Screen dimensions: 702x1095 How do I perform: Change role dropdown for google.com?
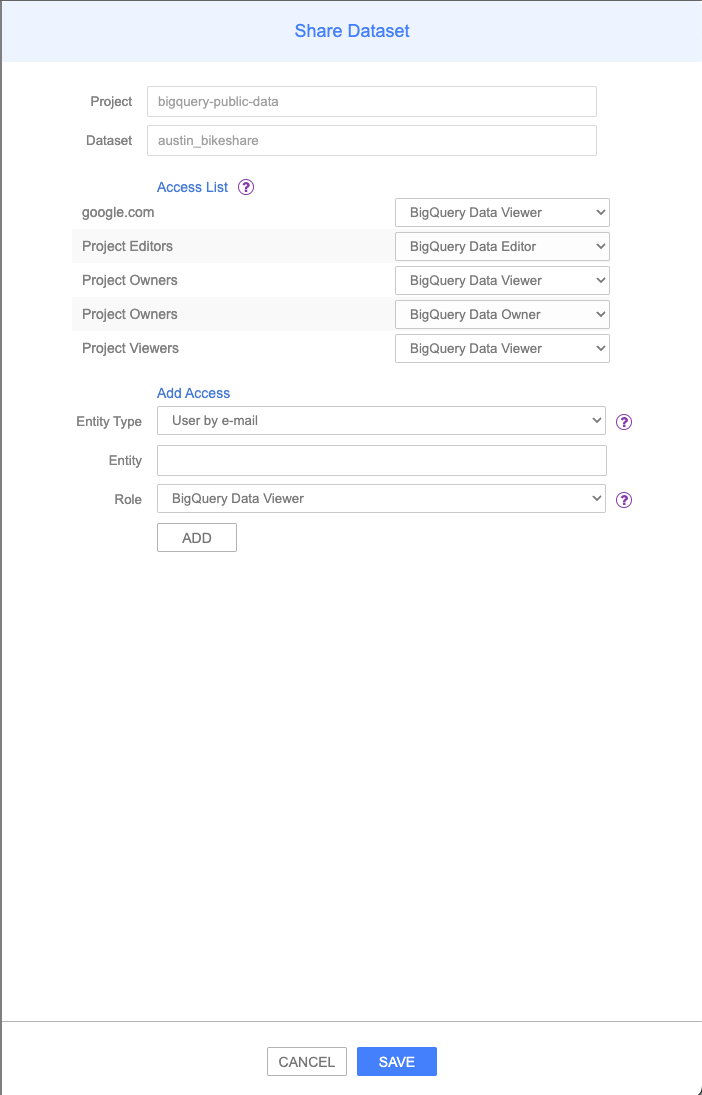pos(502,212)
